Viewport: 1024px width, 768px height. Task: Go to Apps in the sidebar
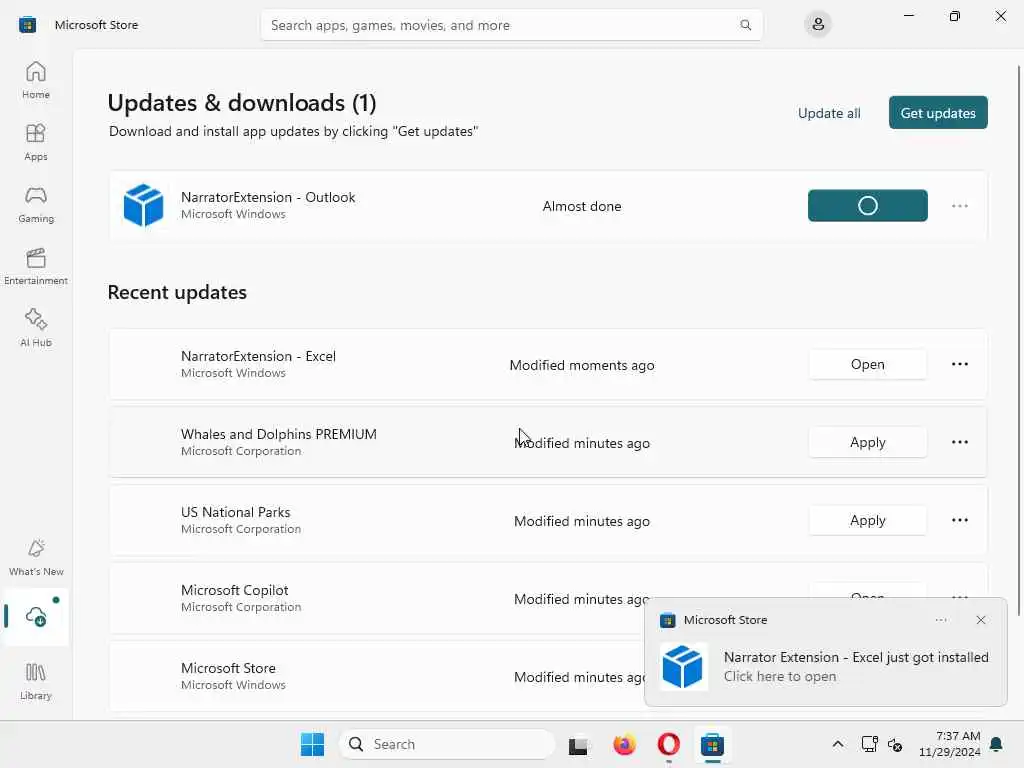point(36,142)
